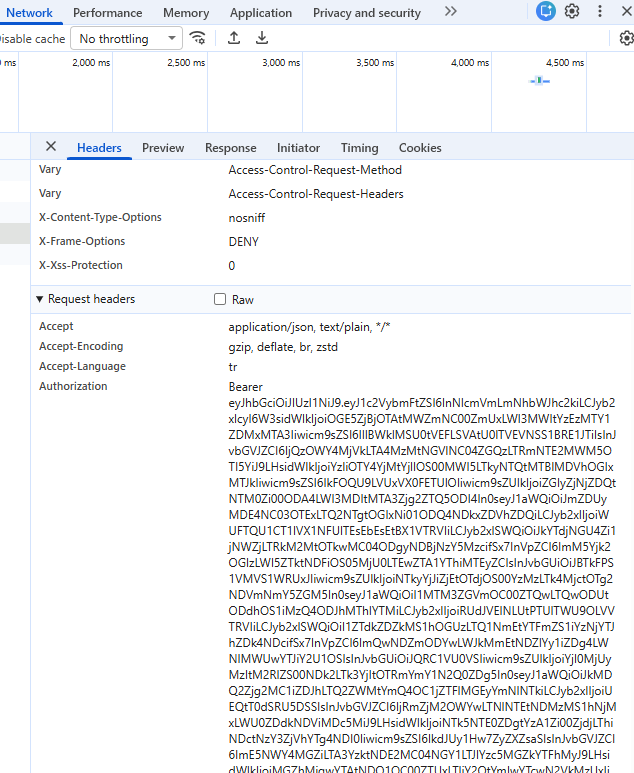Click the application/json Accept value
This screenshot has width=634, height=773.
[x=309, y=327]
